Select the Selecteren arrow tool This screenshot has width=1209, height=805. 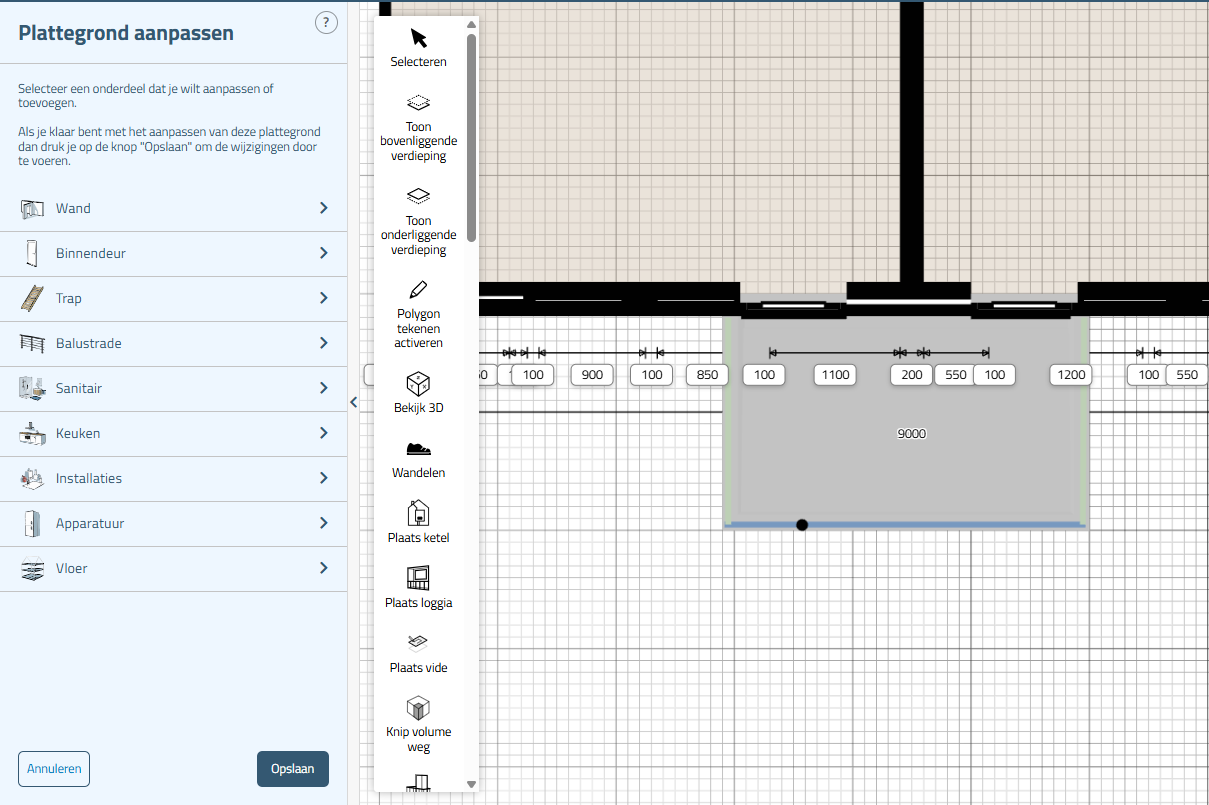click(x=419, y=47)
